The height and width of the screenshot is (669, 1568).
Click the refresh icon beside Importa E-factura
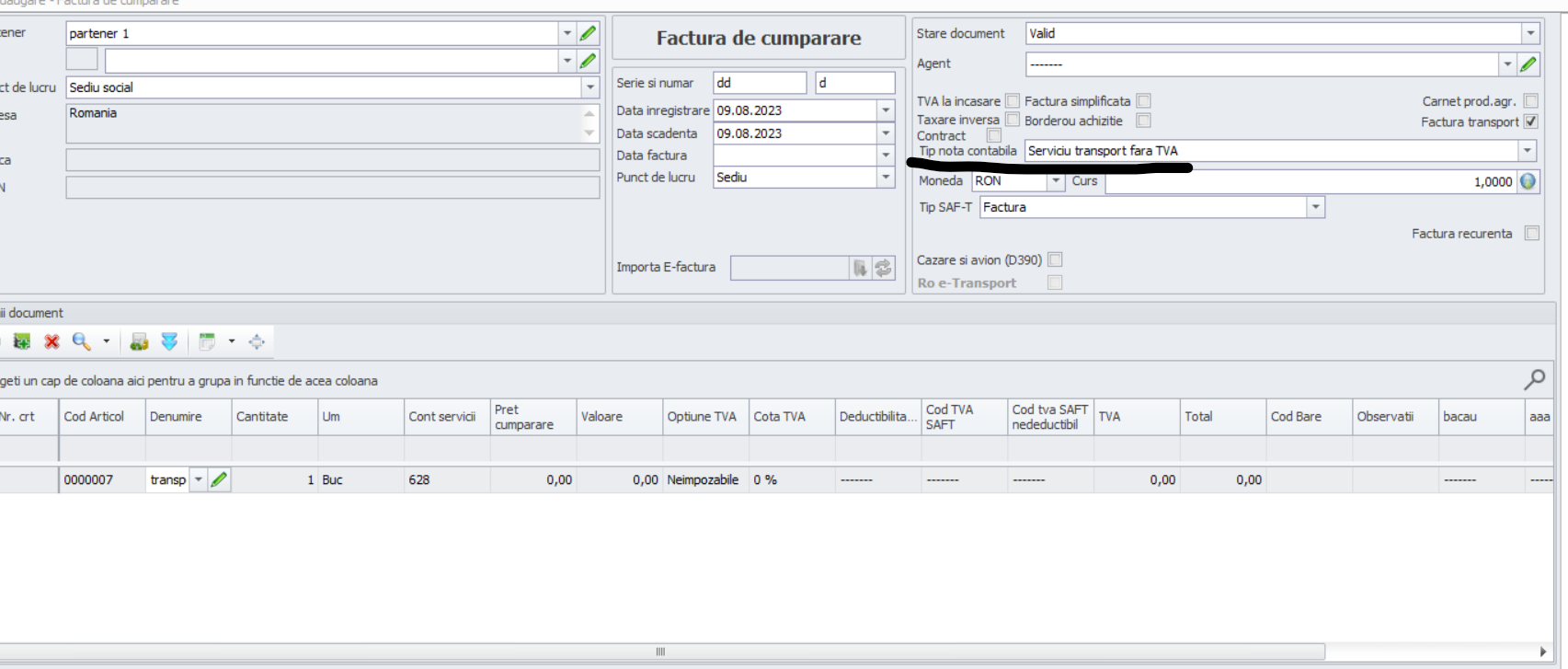pos(883,268)
